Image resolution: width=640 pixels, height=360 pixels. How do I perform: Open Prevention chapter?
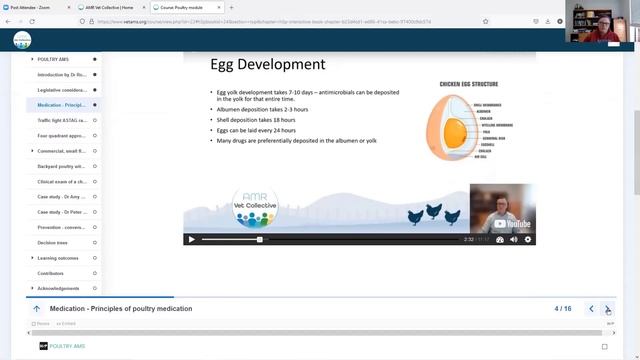[x=61, y=227]
